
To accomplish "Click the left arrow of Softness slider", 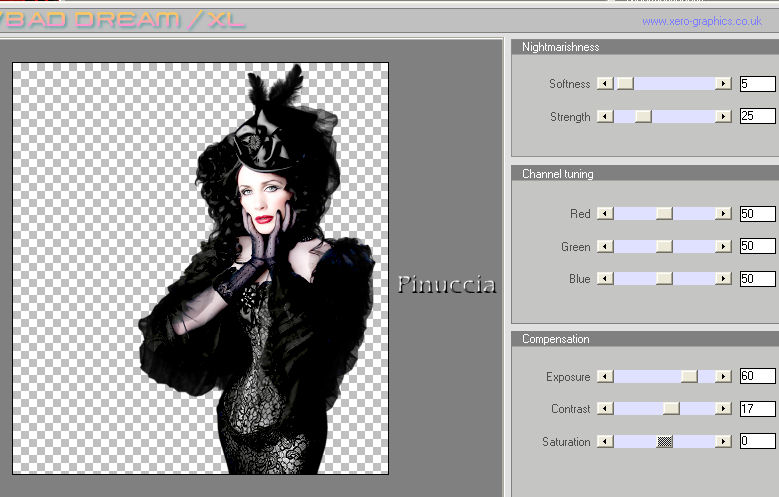I will click(x=604, y=84).
